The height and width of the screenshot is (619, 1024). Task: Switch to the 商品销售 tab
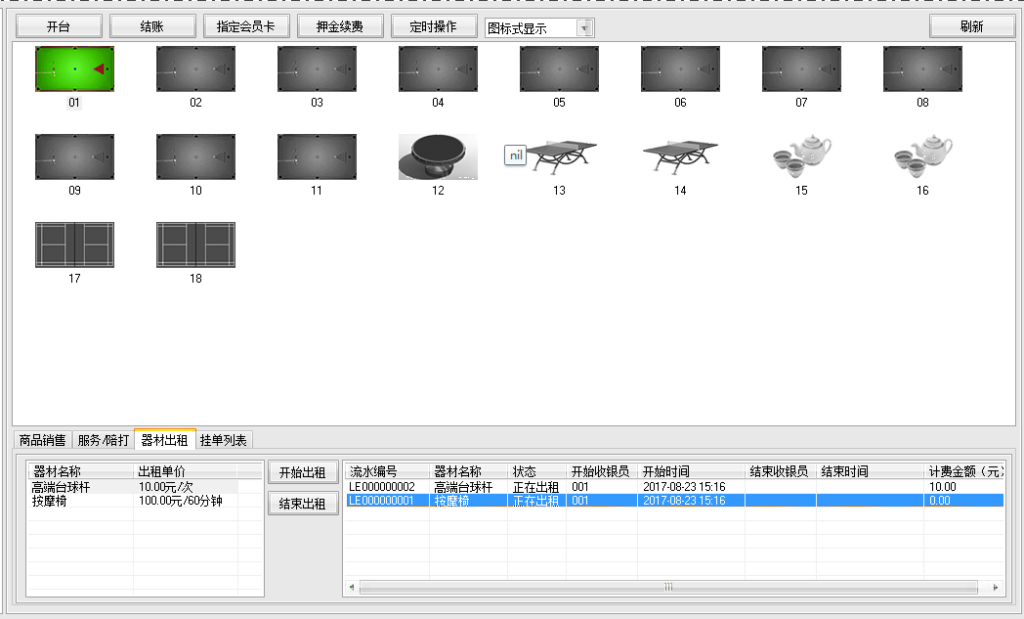tap(43, 440)
